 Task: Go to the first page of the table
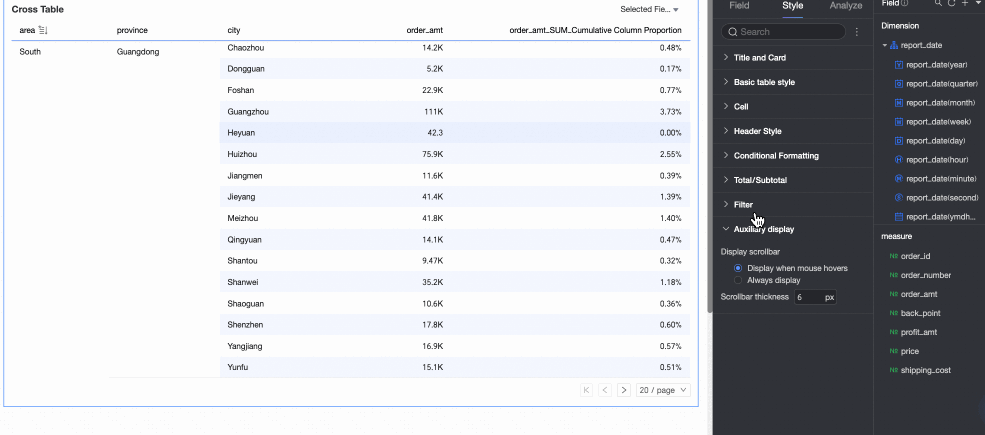coord(587,390)
